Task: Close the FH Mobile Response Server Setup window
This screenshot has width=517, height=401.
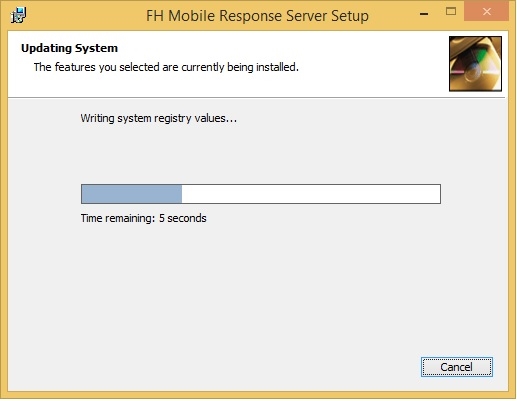Action: coord(486,12)
